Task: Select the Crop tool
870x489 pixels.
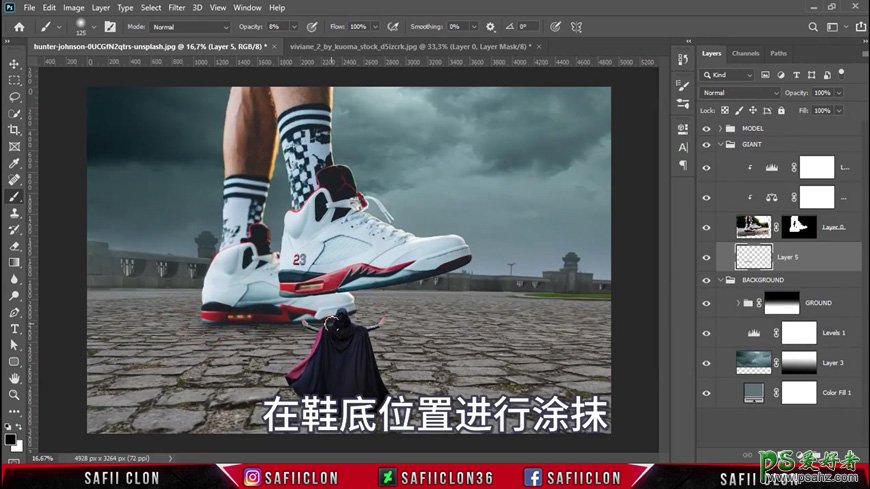Action: coord(14,130)
